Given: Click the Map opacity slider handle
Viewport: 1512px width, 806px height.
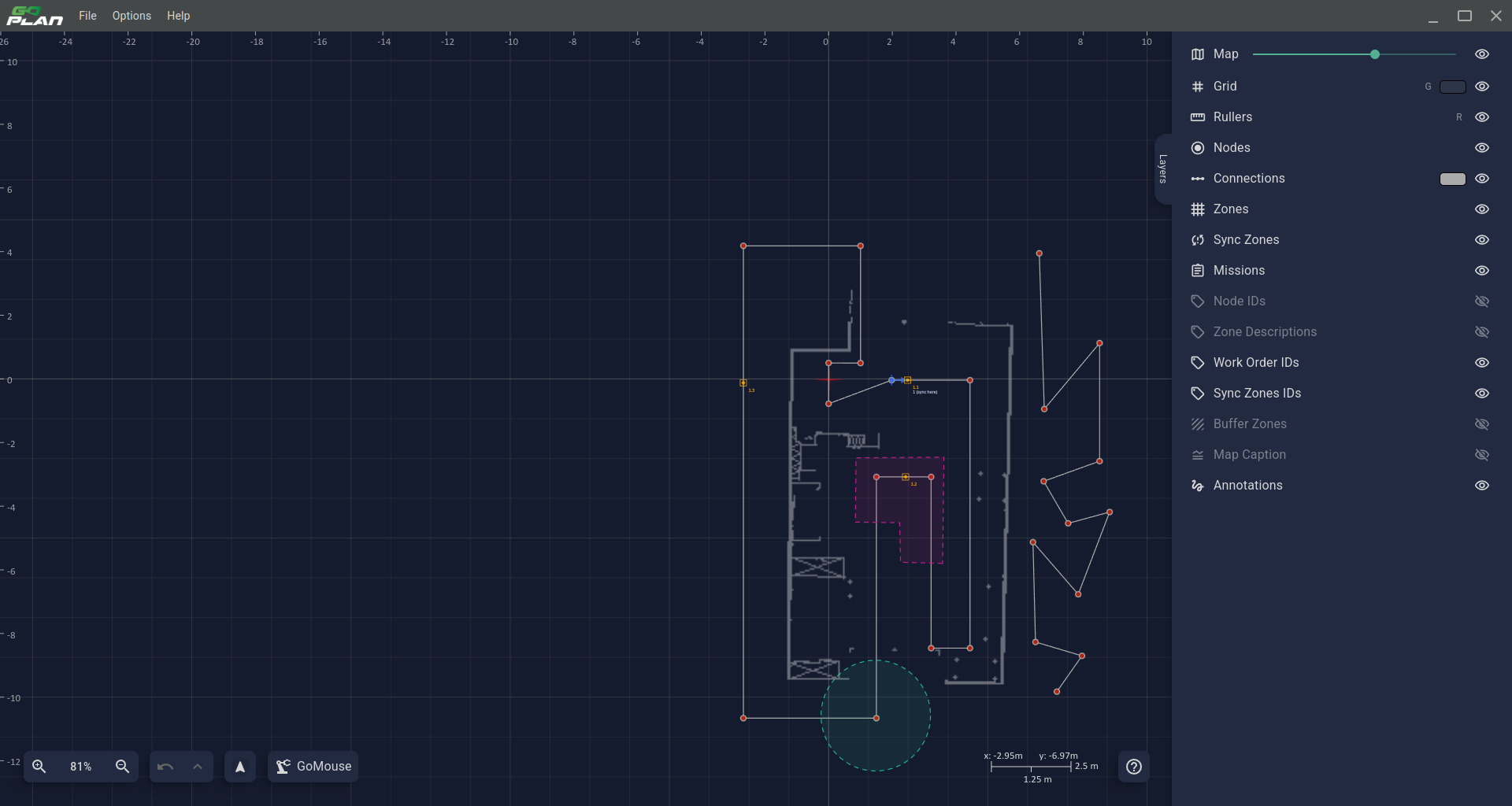Looking at the screenshot, I should [x=1375, y=54].
